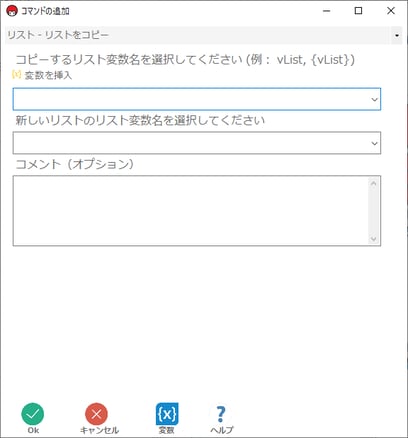The image size is (408, 438).
Task: Open the copy-source list variable dropdown chevron
Action: pyautogui.click(x=374, y=99)
